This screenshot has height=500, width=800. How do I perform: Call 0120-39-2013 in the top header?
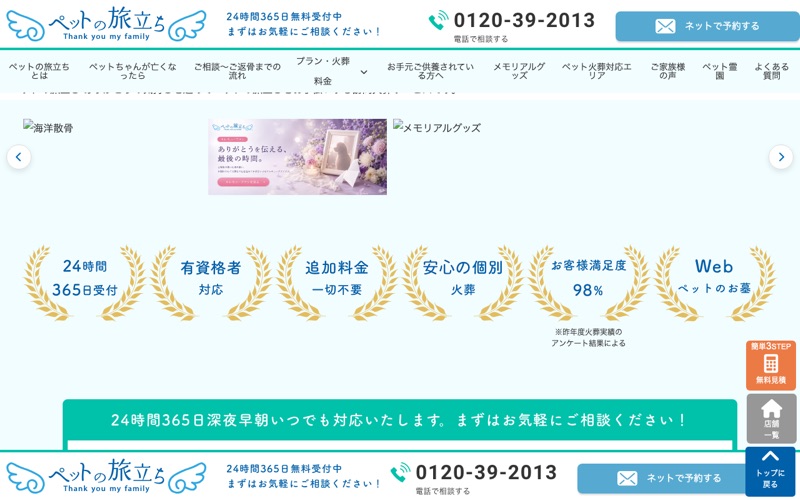point(524,20)
